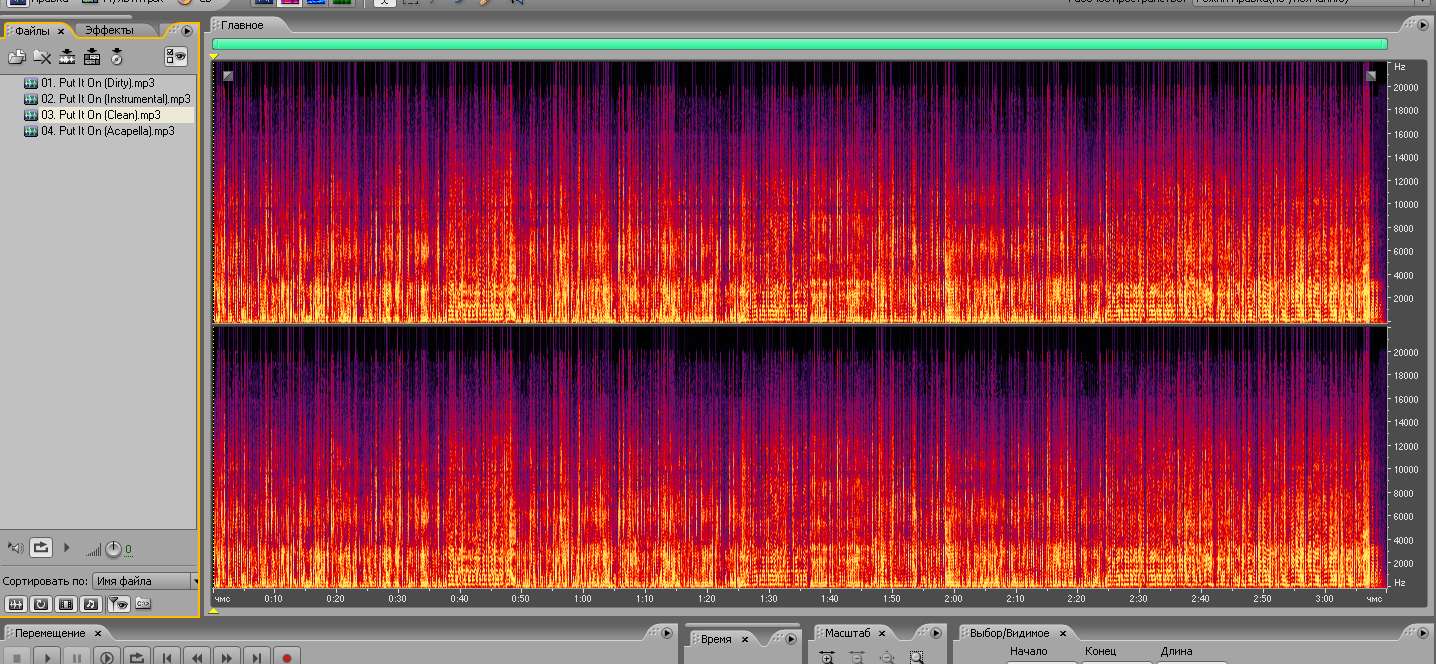Click the Import File folder icon
1436x664 pixels.
pos(17,57)
